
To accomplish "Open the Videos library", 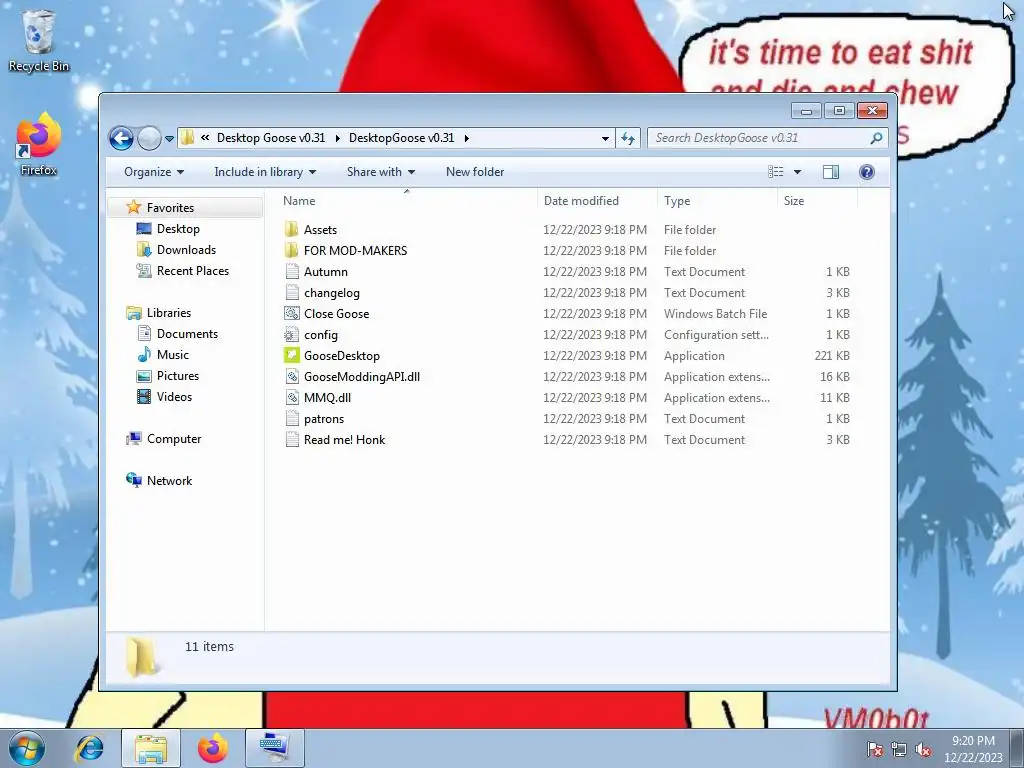I will tap(174, 396).
